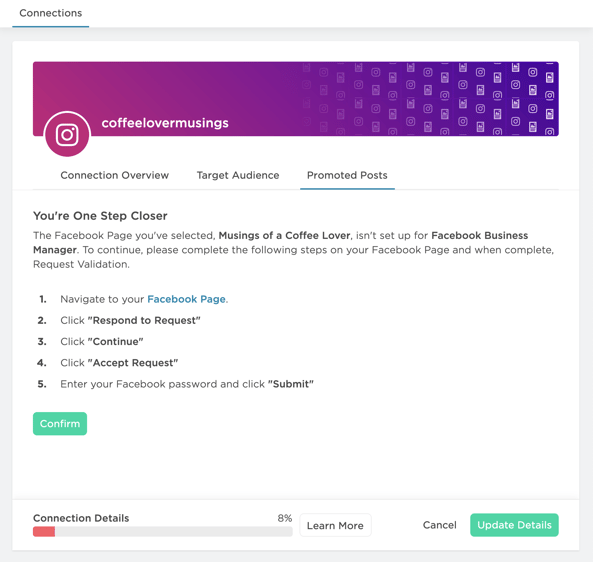The height and width of the screenshot is (562, 593).
Task: Open the Connections tab
Action: pos(51,13)
